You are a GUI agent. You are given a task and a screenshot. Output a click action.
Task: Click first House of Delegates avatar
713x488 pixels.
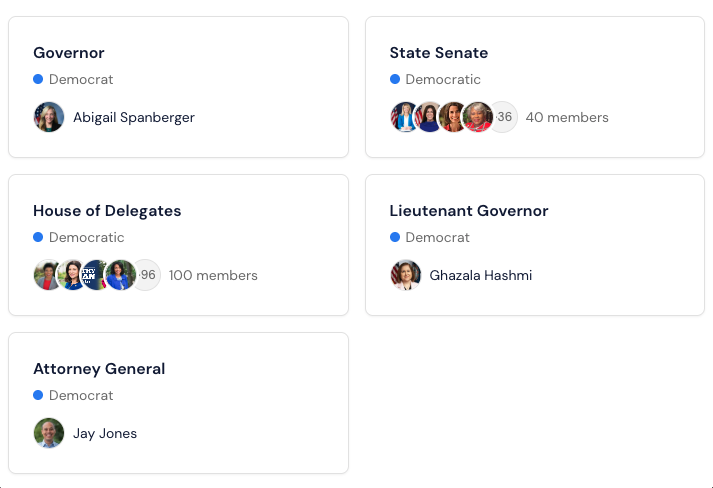click(x=47, y=275)
